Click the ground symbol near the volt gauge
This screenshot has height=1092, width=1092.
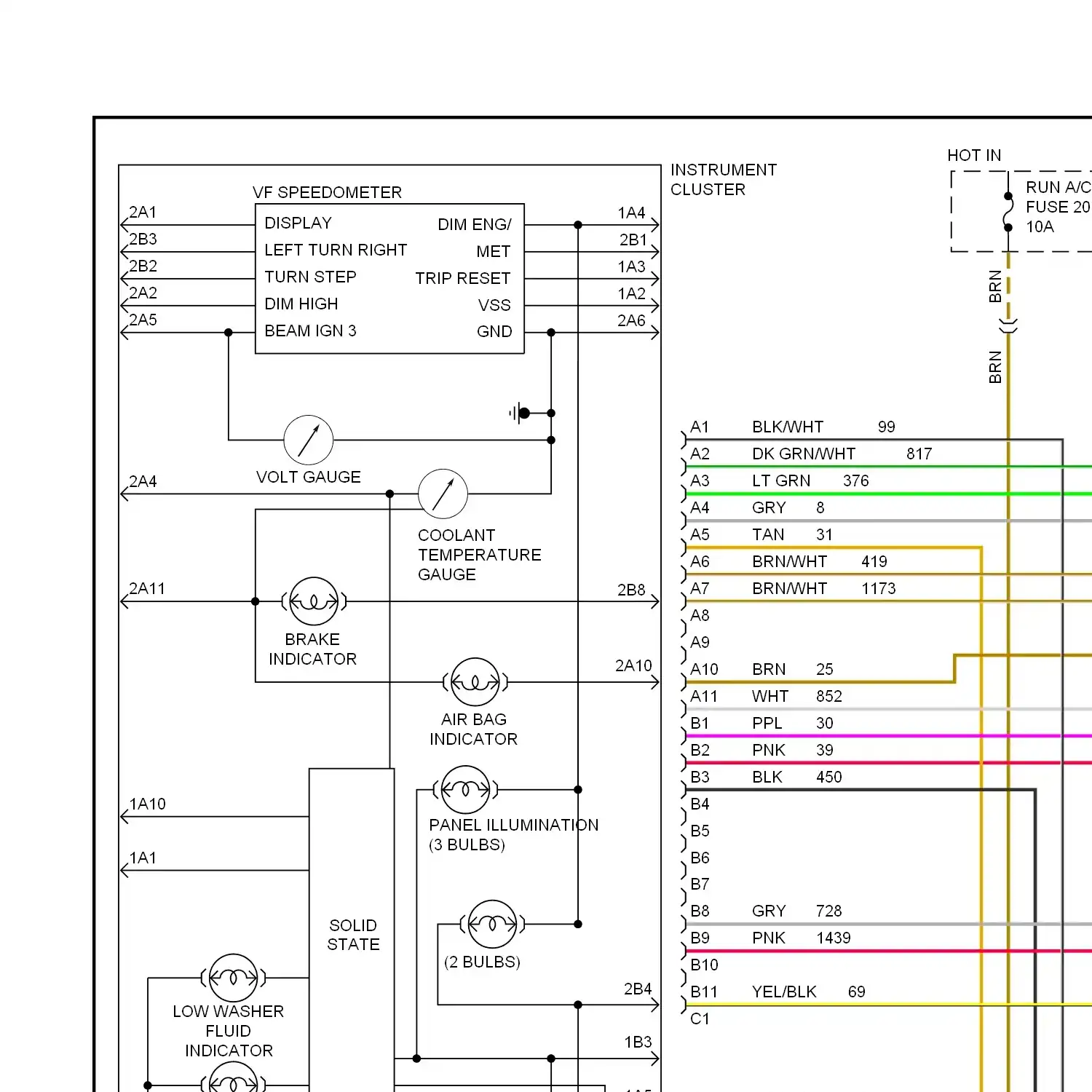click(x=520, y=413)
